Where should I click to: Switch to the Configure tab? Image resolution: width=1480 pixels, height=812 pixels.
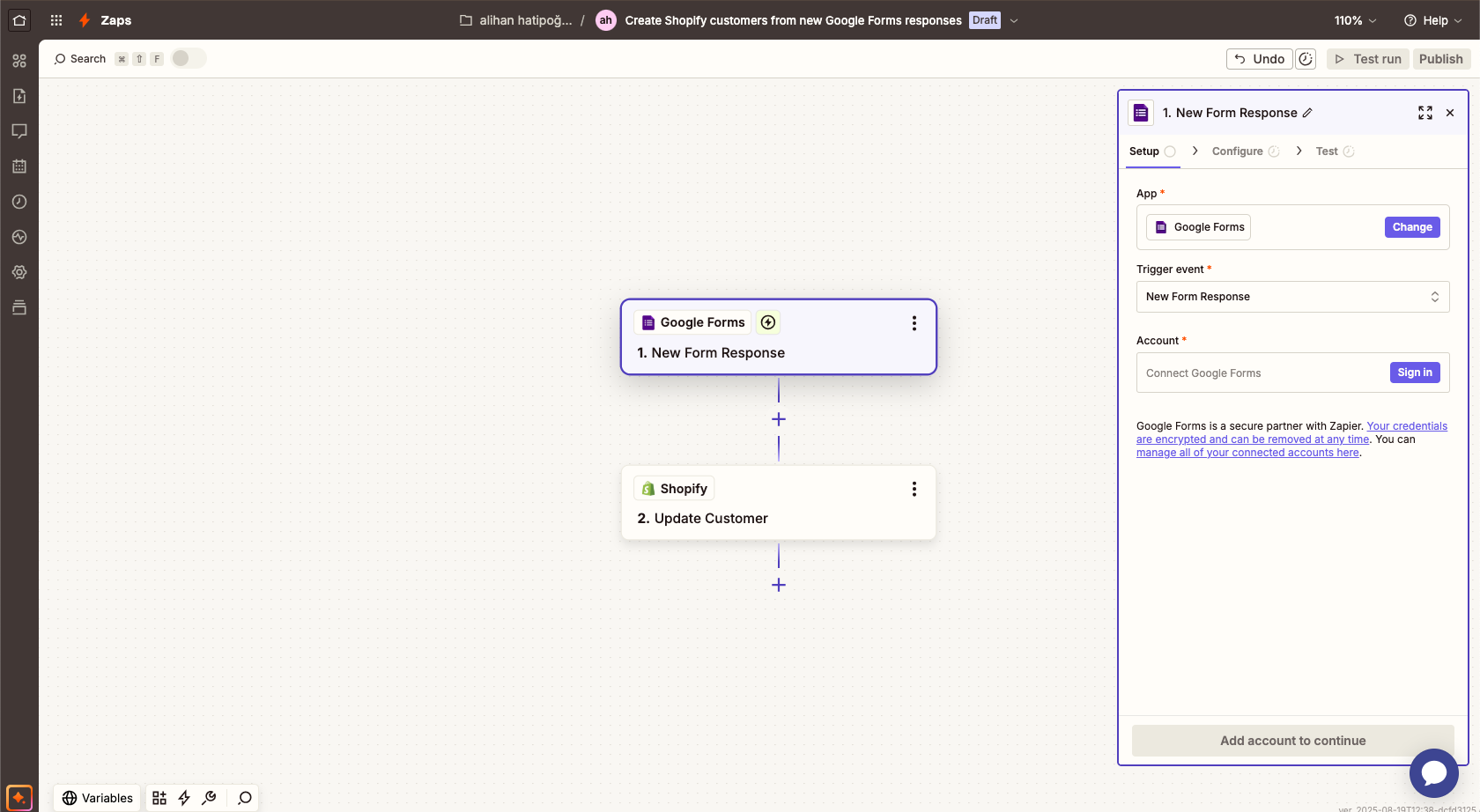[1237, 151]
